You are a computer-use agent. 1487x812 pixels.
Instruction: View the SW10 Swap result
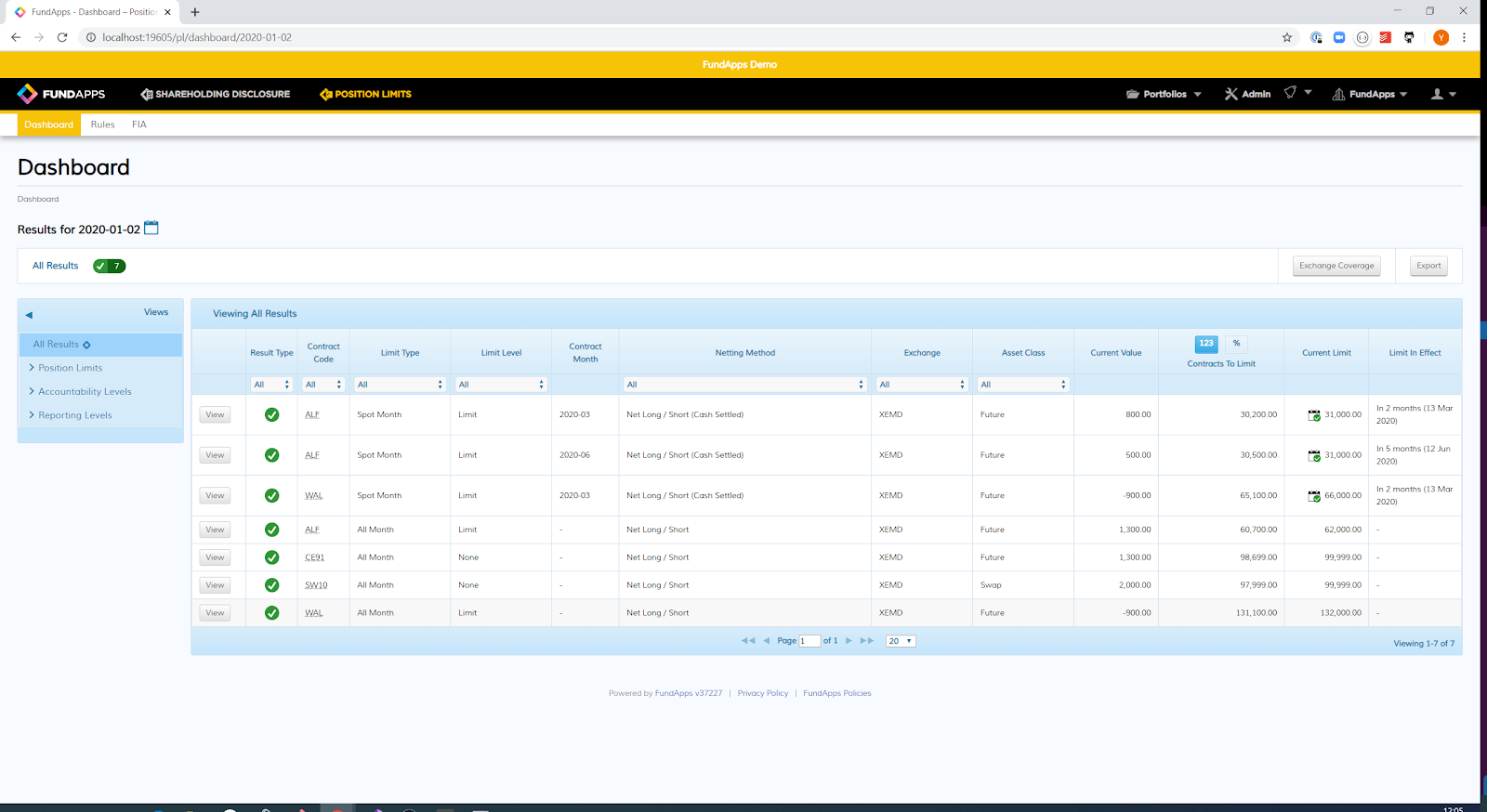(x=215, y=585)
